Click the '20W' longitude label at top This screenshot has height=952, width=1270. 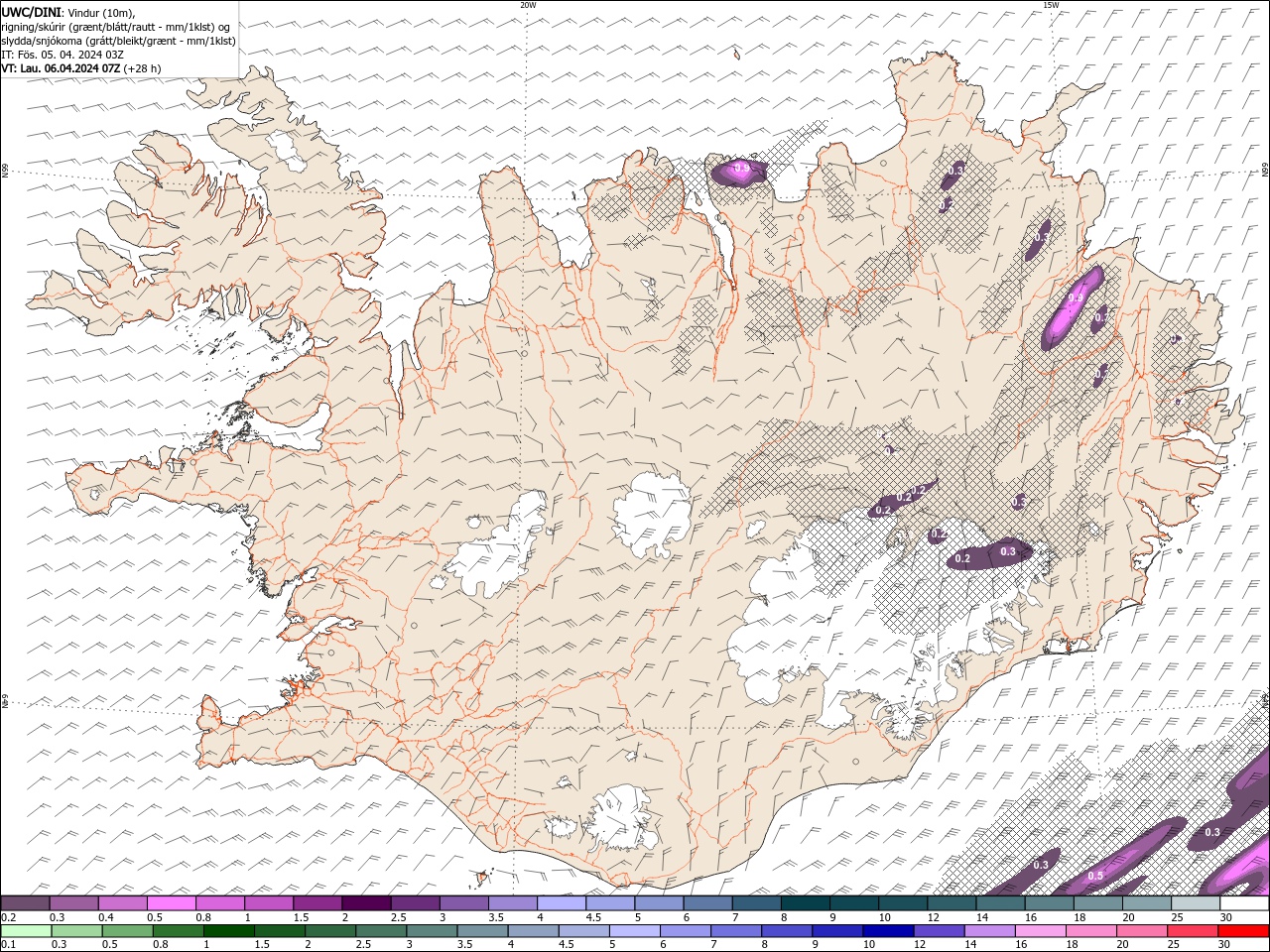click(529, 5)
